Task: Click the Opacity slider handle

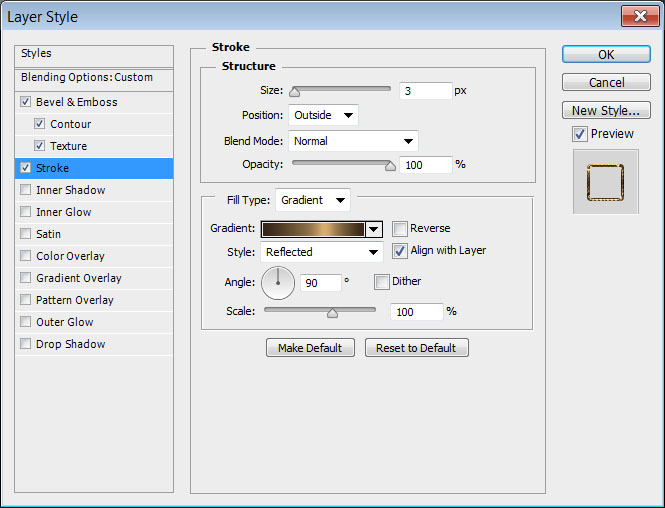Action: tap(390, 166)
